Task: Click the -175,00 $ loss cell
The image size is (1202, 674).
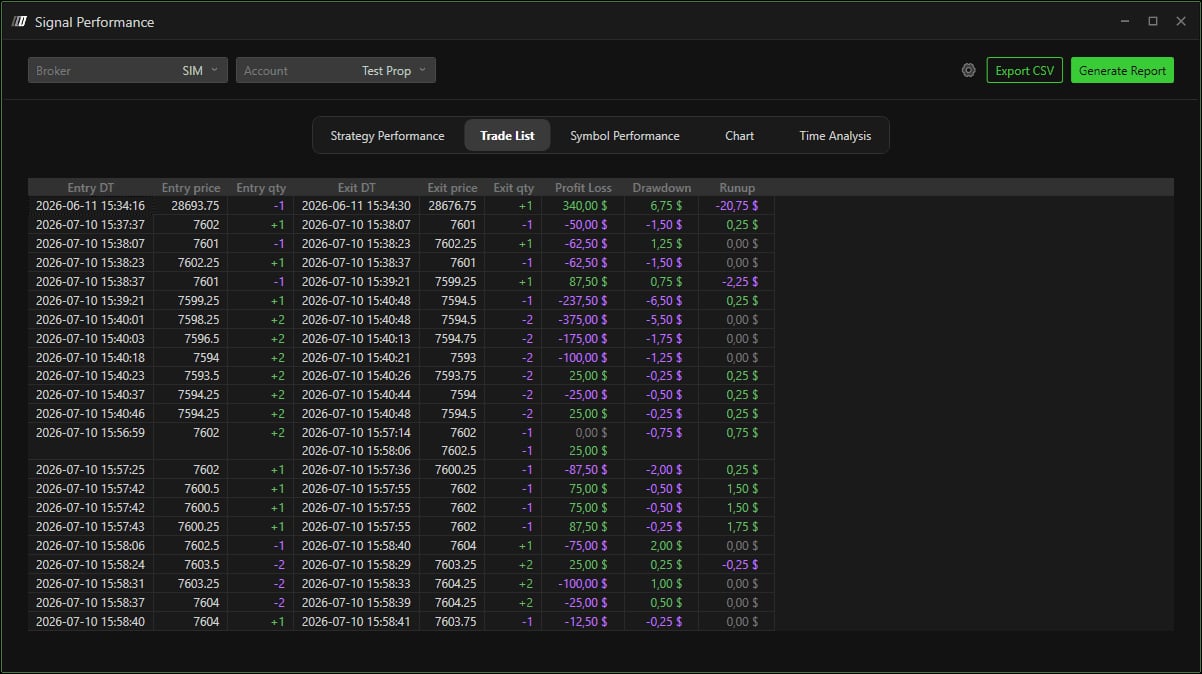Action: coord(583,338)
